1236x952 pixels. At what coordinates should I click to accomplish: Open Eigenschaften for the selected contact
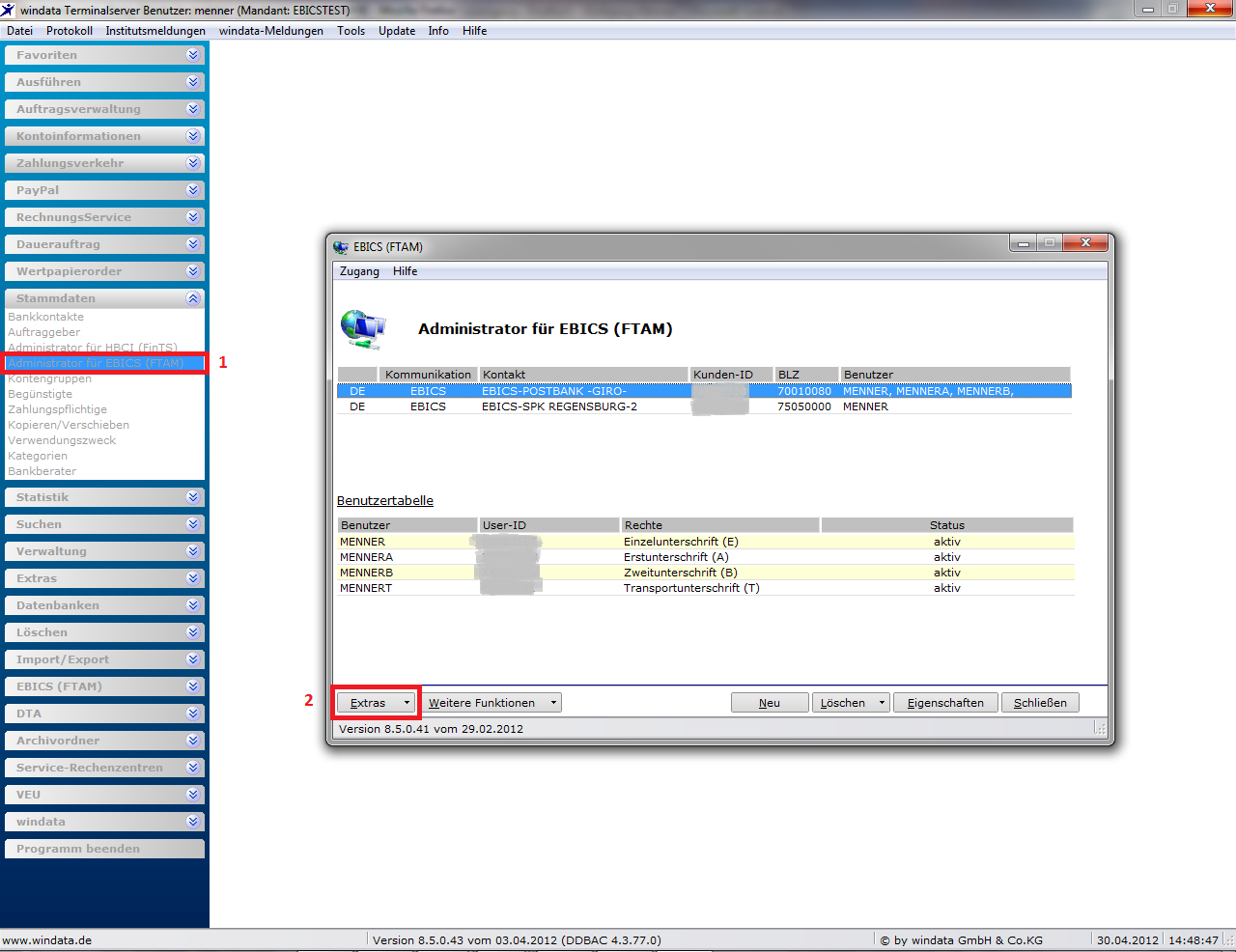pos(945,703)
